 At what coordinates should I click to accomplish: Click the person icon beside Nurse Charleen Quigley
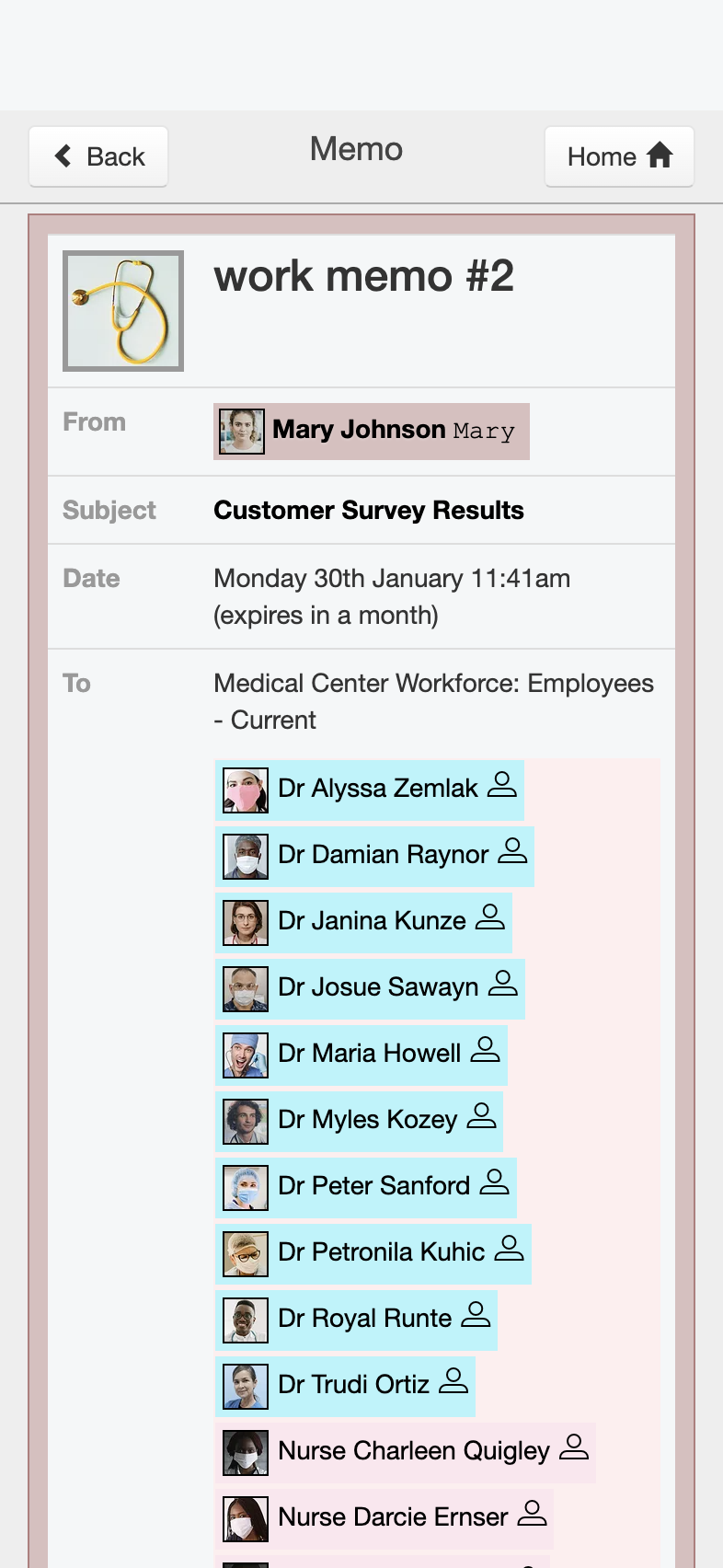573,1447
